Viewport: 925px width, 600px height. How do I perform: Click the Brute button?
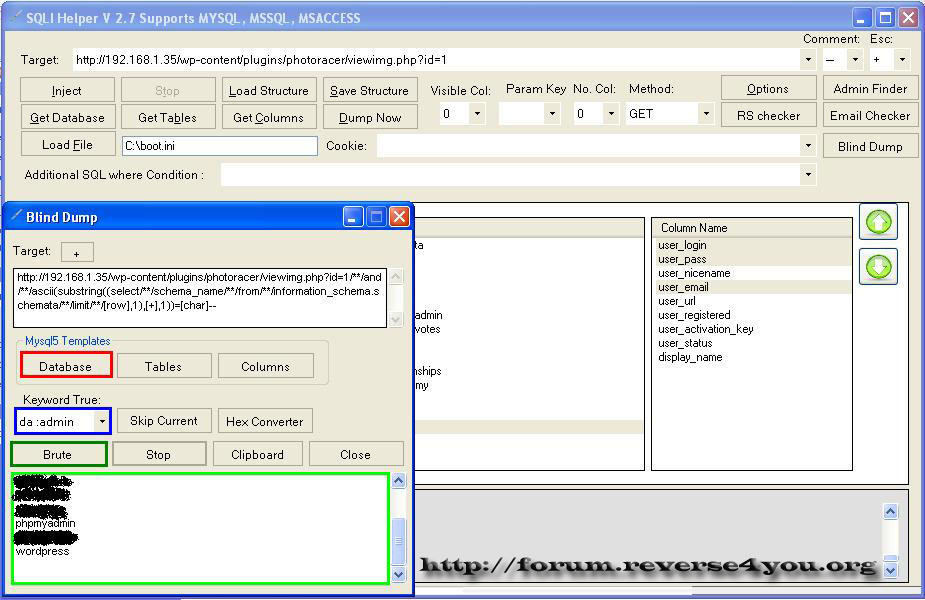(58, 454)
